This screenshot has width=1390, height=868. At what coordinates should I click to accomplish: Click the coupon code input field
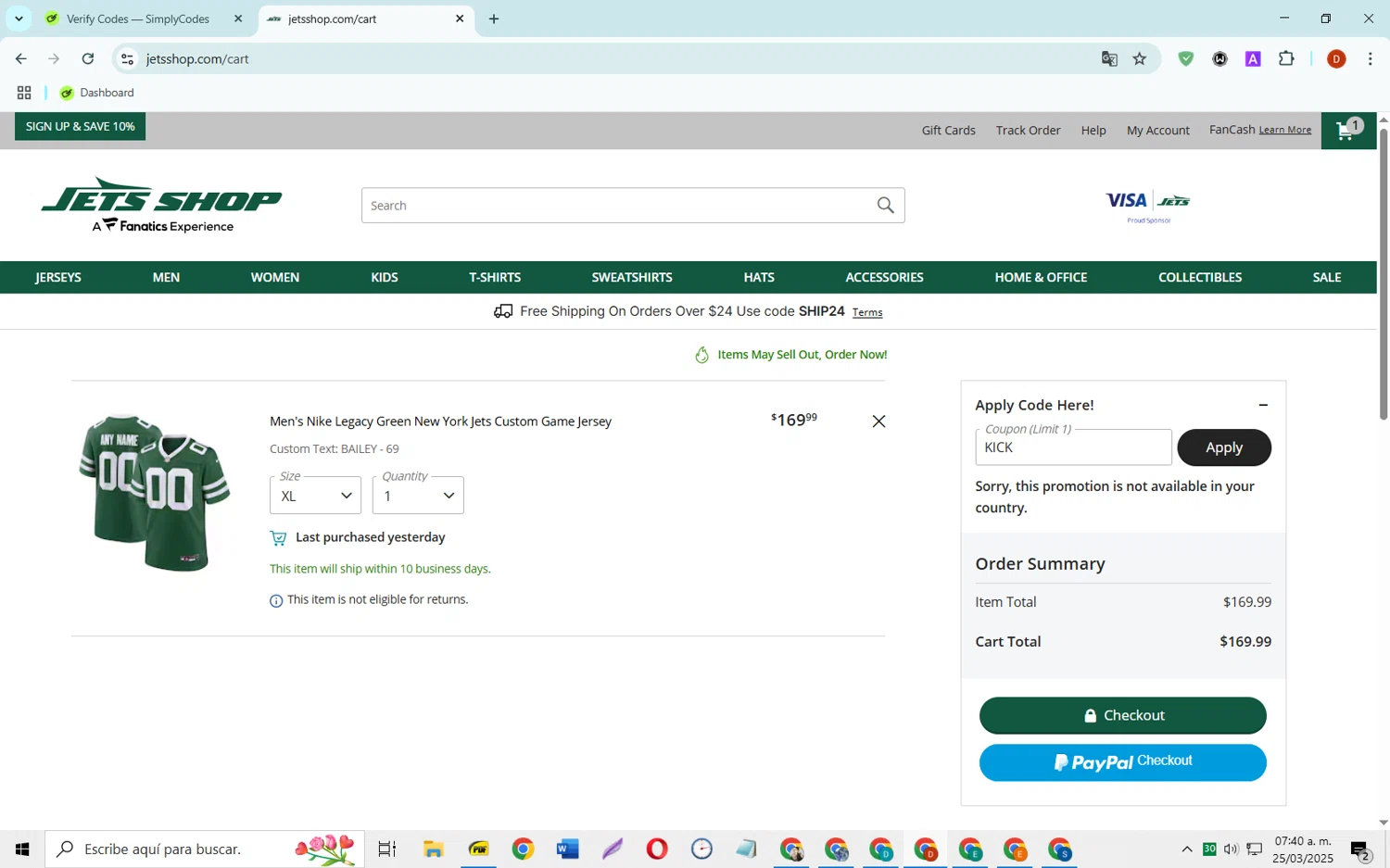pyautogui.click(x=1073, y=447)
